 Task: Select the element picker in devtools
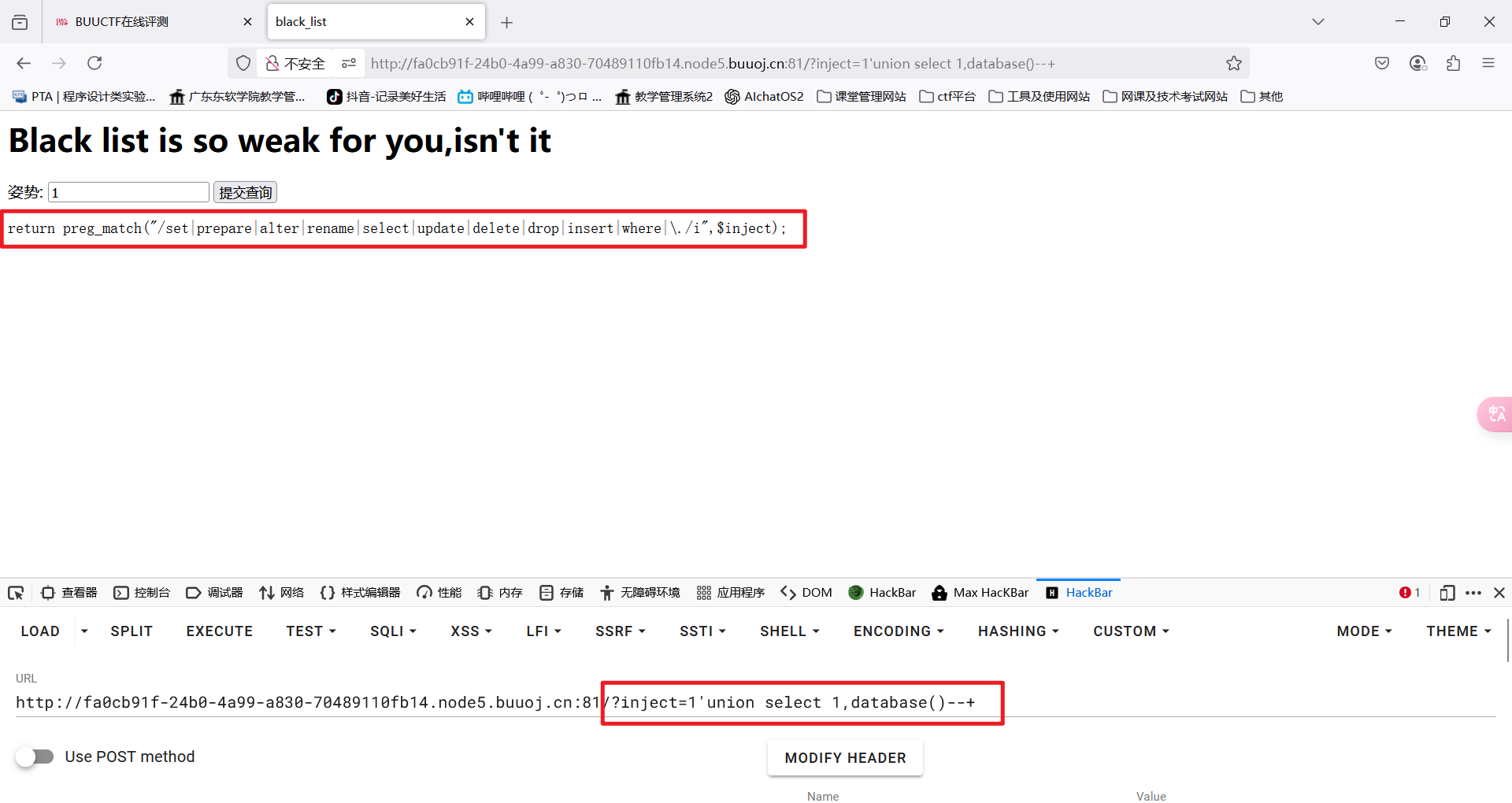[x=15, y=592]
